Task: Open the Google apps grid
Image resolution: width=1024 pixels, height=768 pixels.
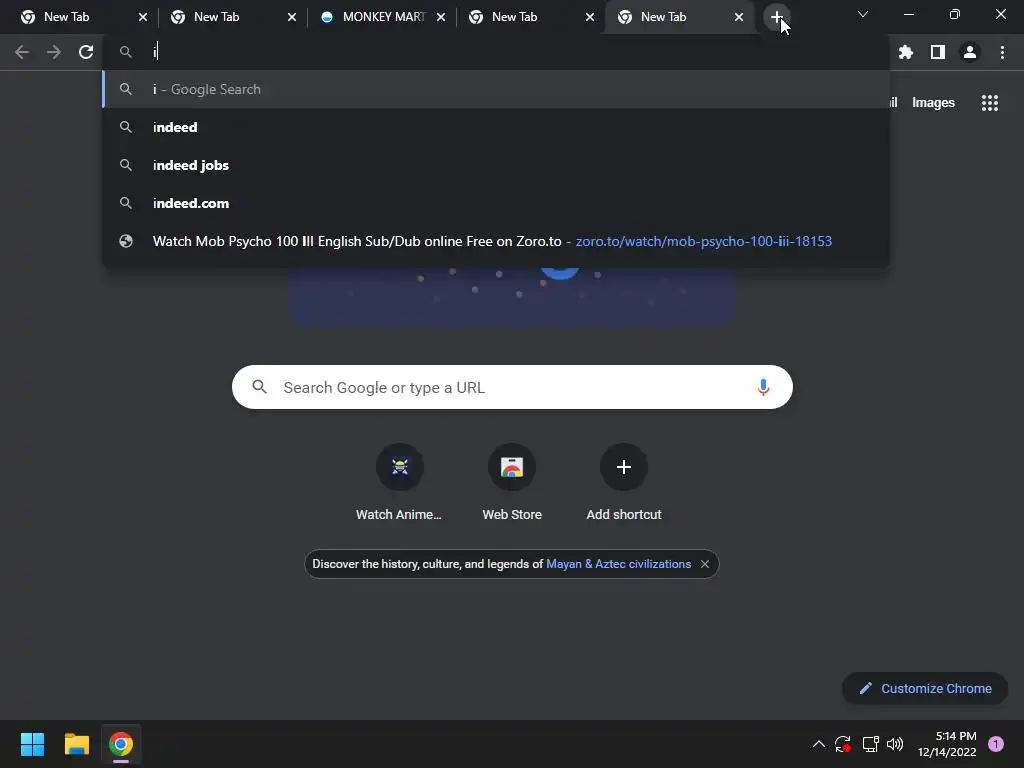Action: click(989, 103)
